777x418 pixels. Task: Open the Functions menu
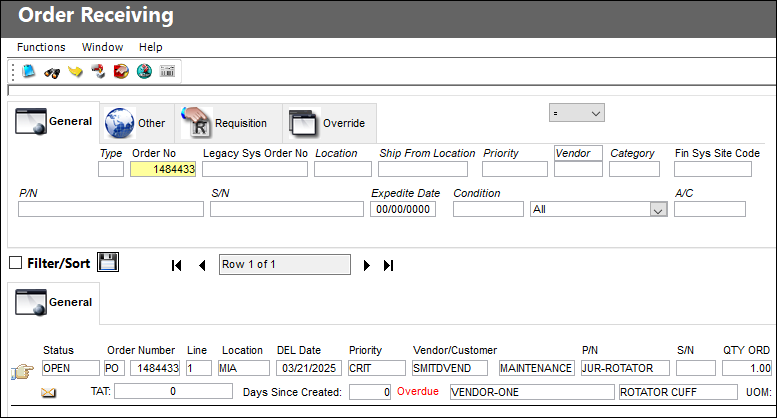41,47
